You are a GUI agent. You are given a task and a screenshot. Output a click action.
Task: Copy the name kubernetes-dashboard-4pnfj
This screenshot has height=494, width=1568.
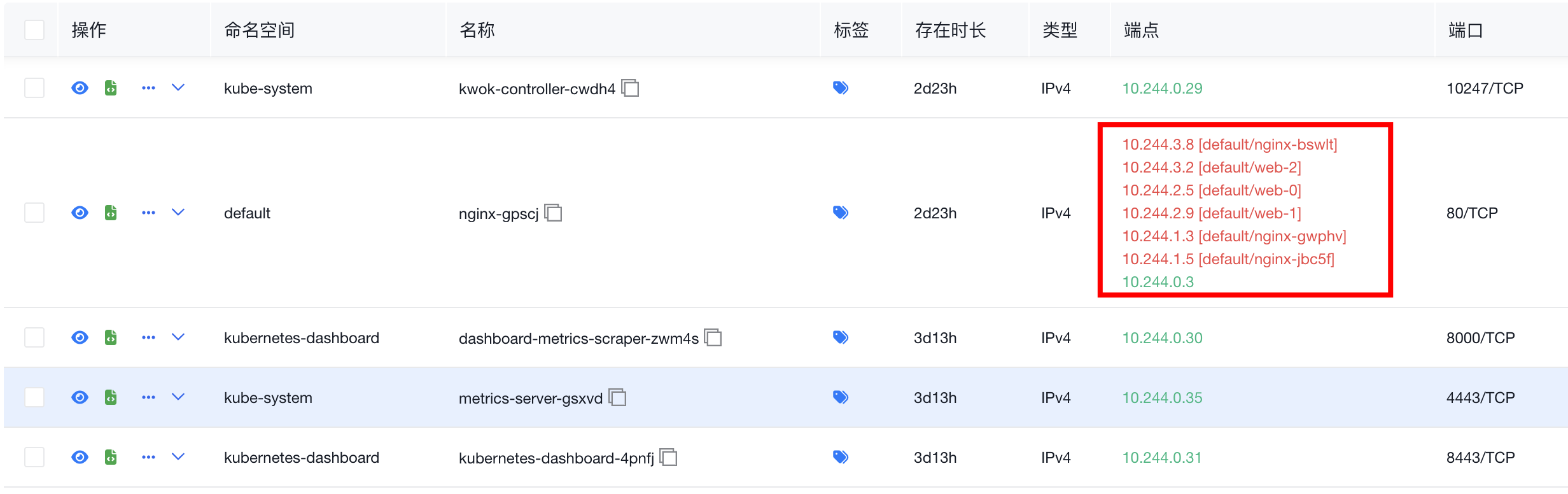click(x=668, y=457)
